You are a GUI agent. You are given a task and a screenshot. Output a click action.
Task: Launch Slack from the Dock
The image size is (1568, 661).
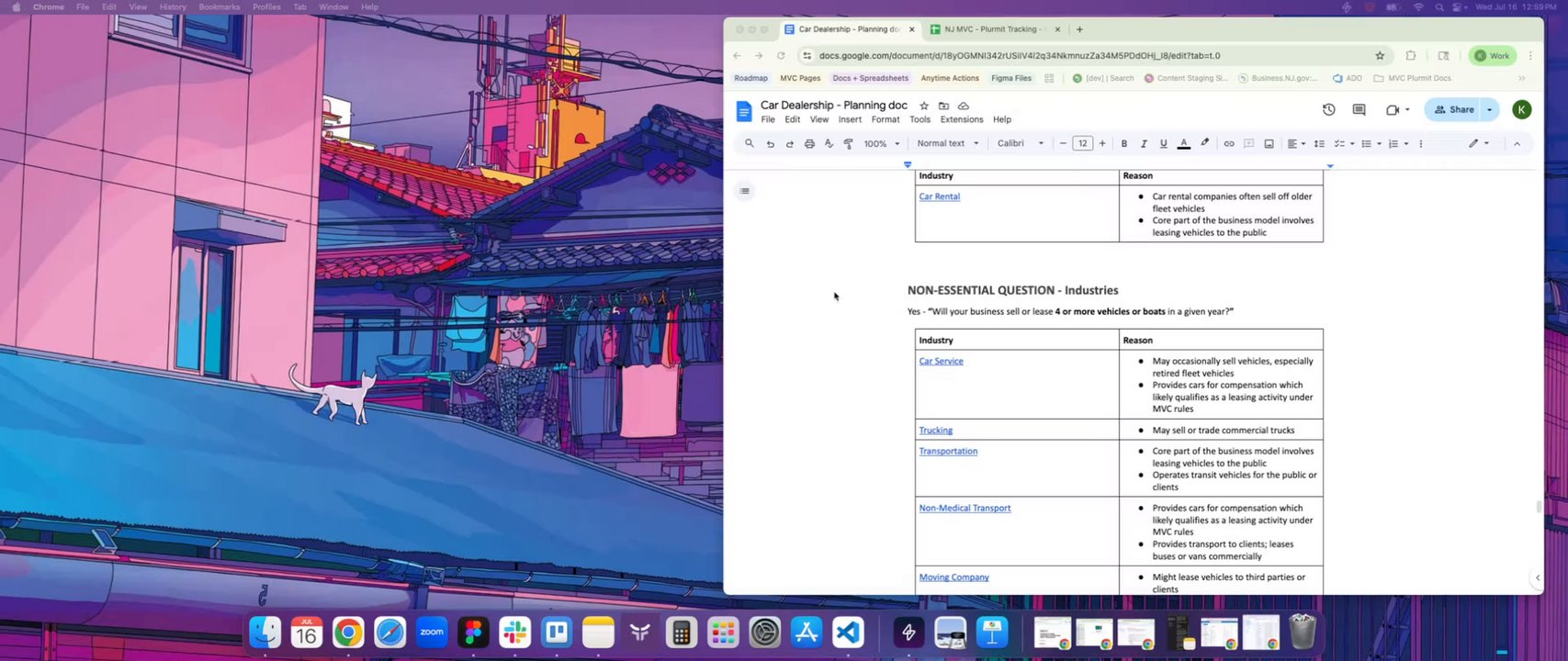[515, 633]
